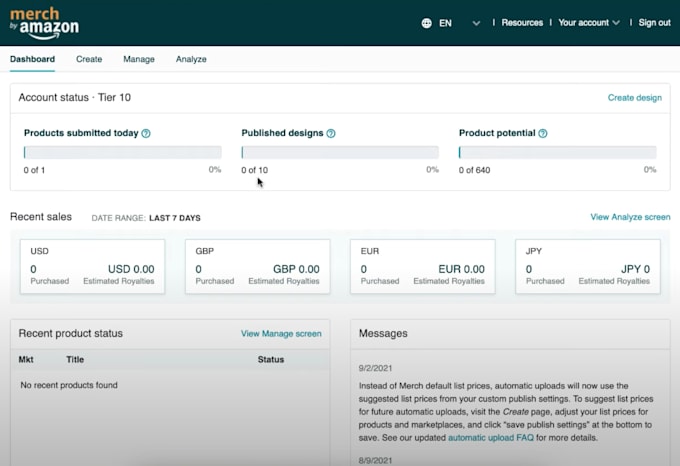Click the Recent product status heading
The height and width of the screenshot is (466, 680).
coord(71,333)
